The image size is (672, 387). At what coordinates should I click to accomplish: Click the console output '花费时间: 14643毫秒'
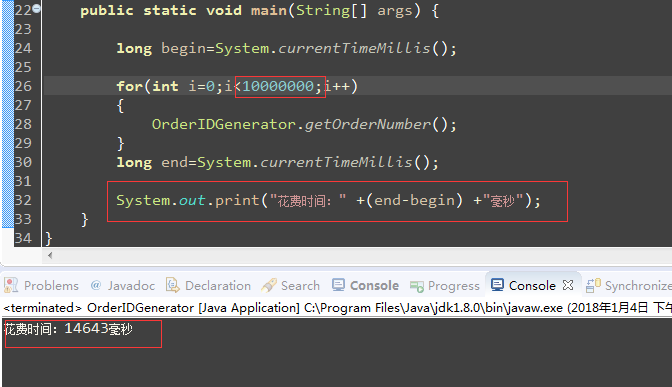coord(69,329)
